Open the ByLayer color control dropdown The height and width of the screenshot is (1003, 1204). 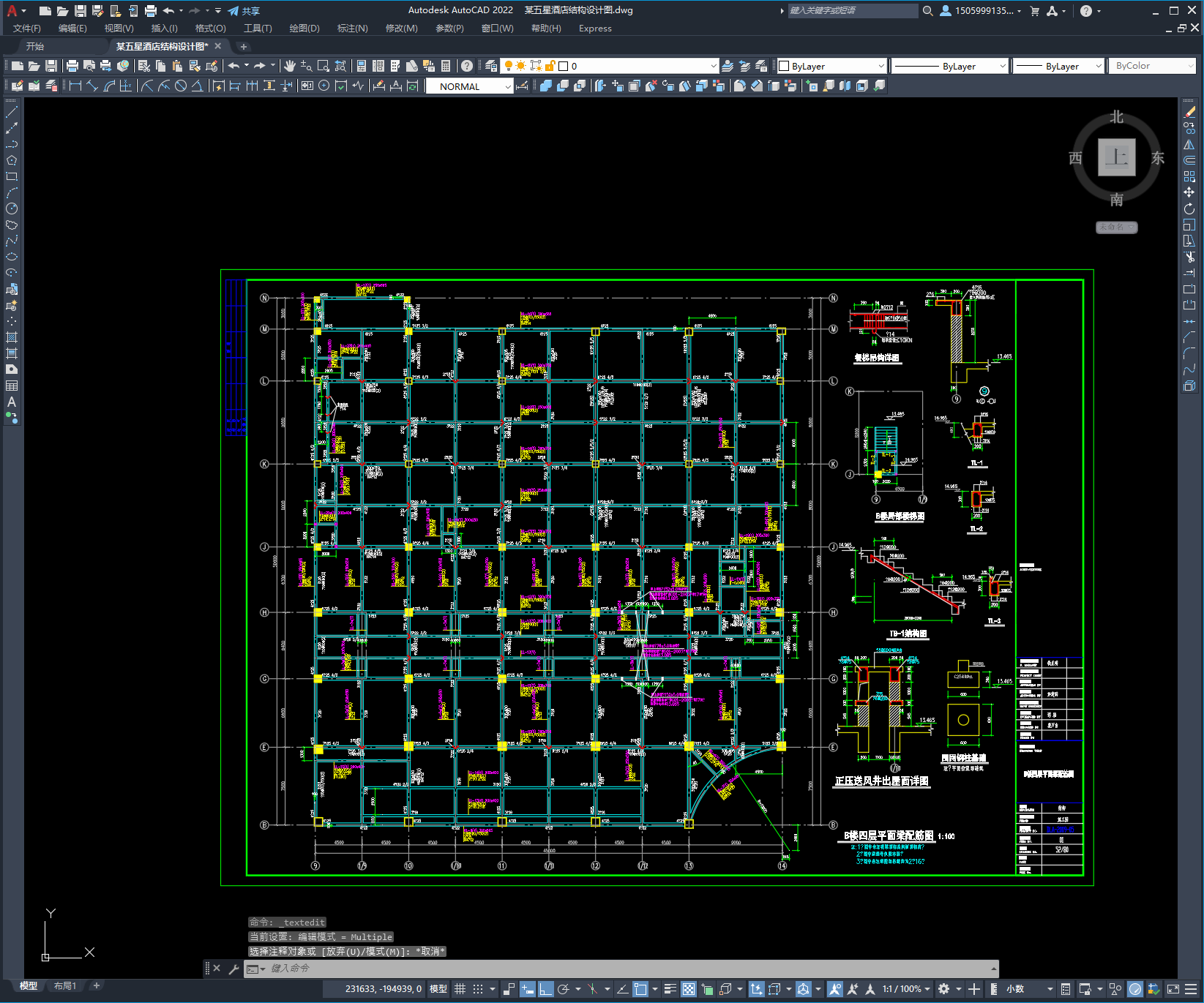pyautogui.click(x=831, y=66)
